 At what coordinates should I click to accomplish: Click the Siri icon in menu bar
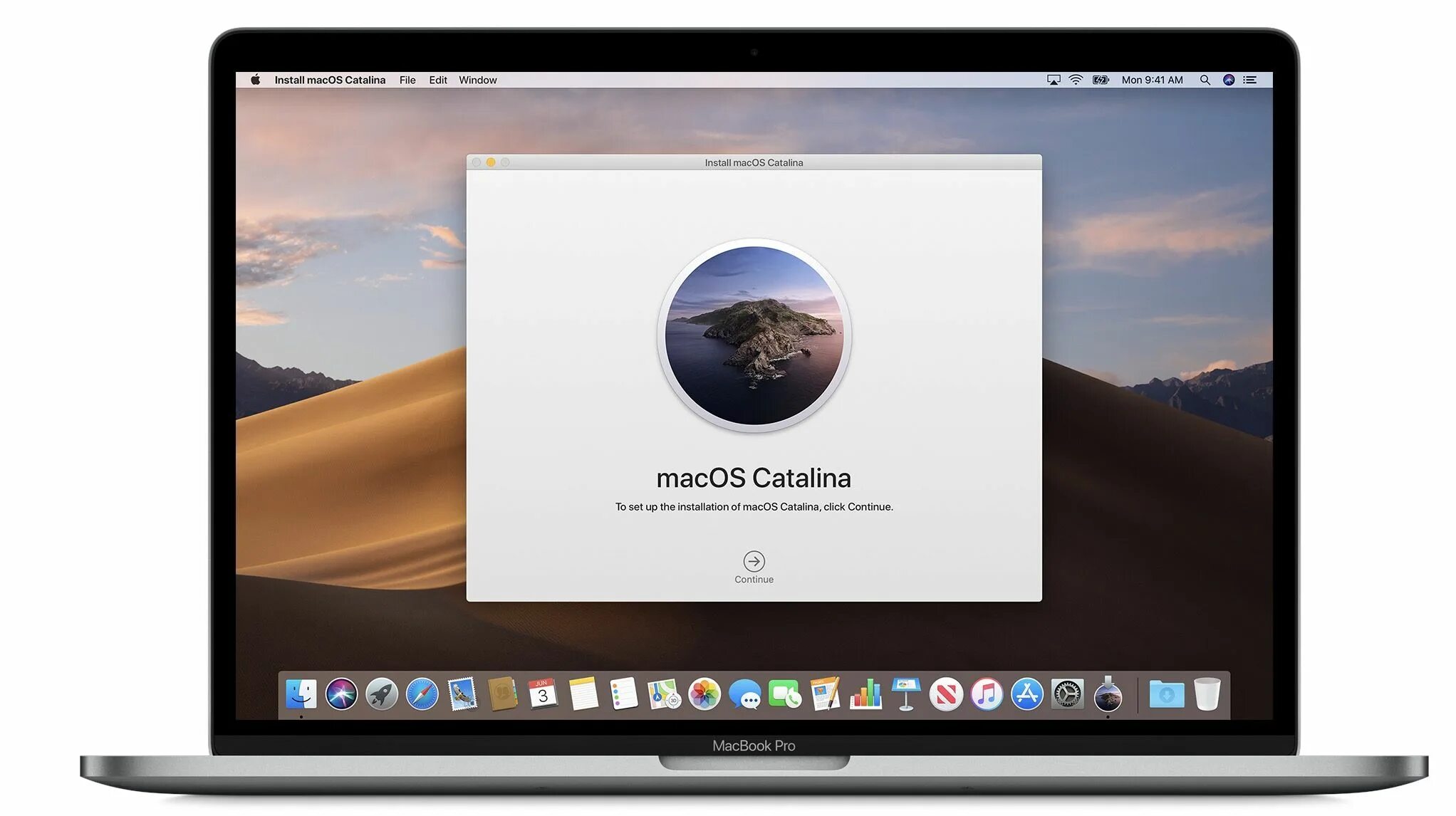point(1229,80)
